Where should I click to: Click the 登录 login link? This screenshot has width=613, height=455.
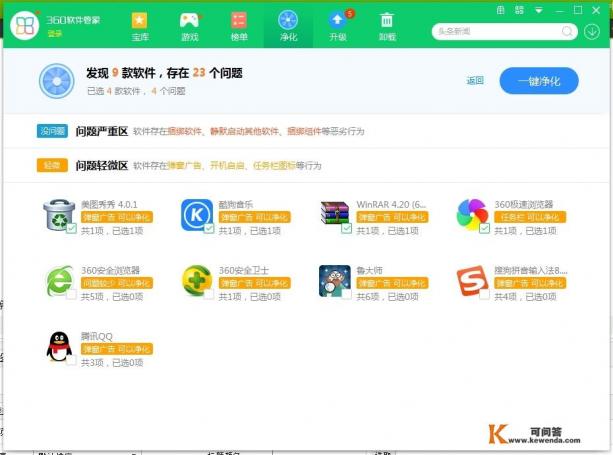54,34
